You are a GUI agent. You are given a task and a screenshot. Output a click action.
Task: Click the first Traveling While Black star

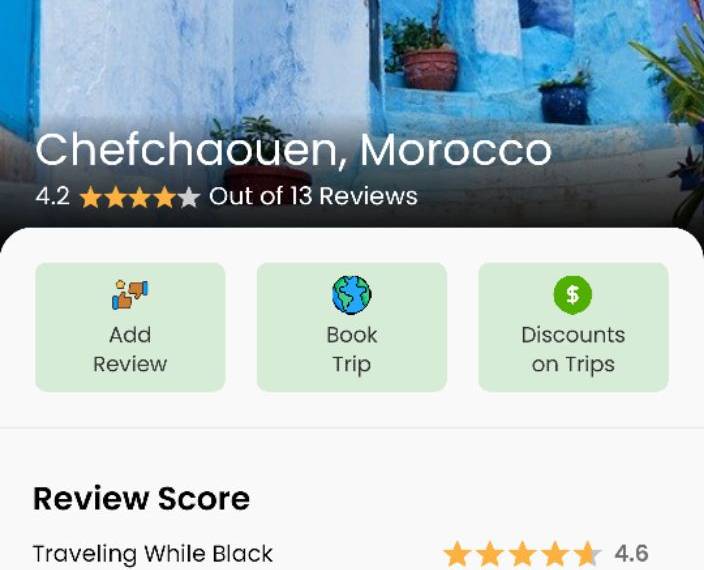coord(457,554)
